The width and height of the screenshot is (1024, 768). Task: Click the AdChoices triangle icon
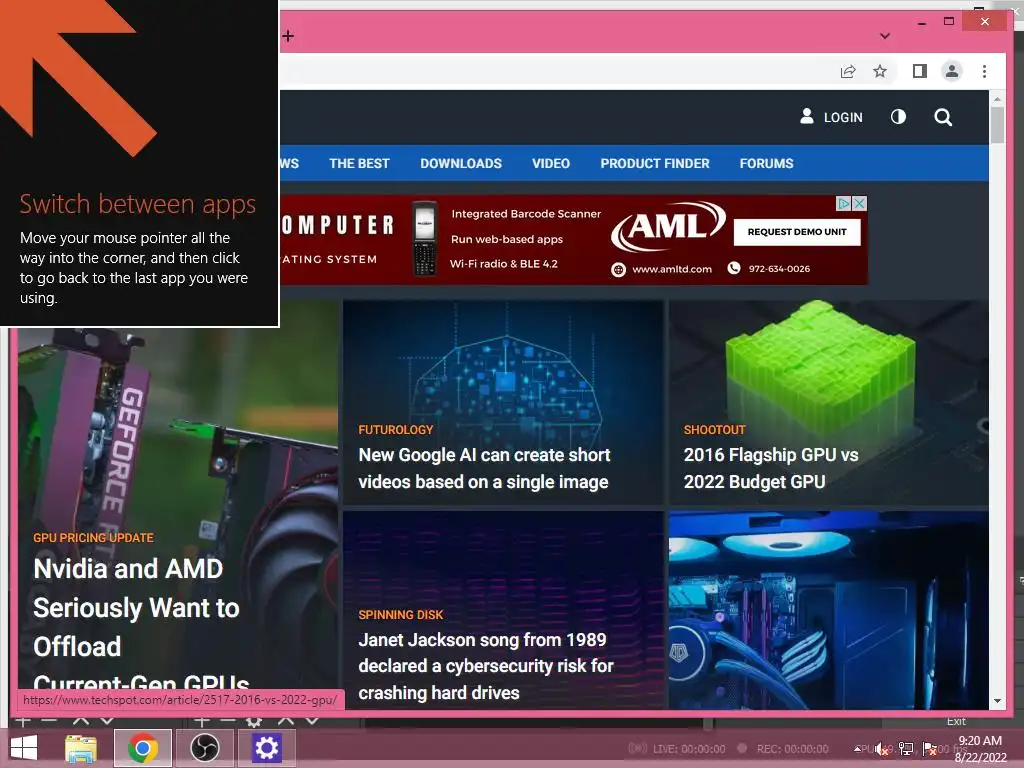[844, 204]
